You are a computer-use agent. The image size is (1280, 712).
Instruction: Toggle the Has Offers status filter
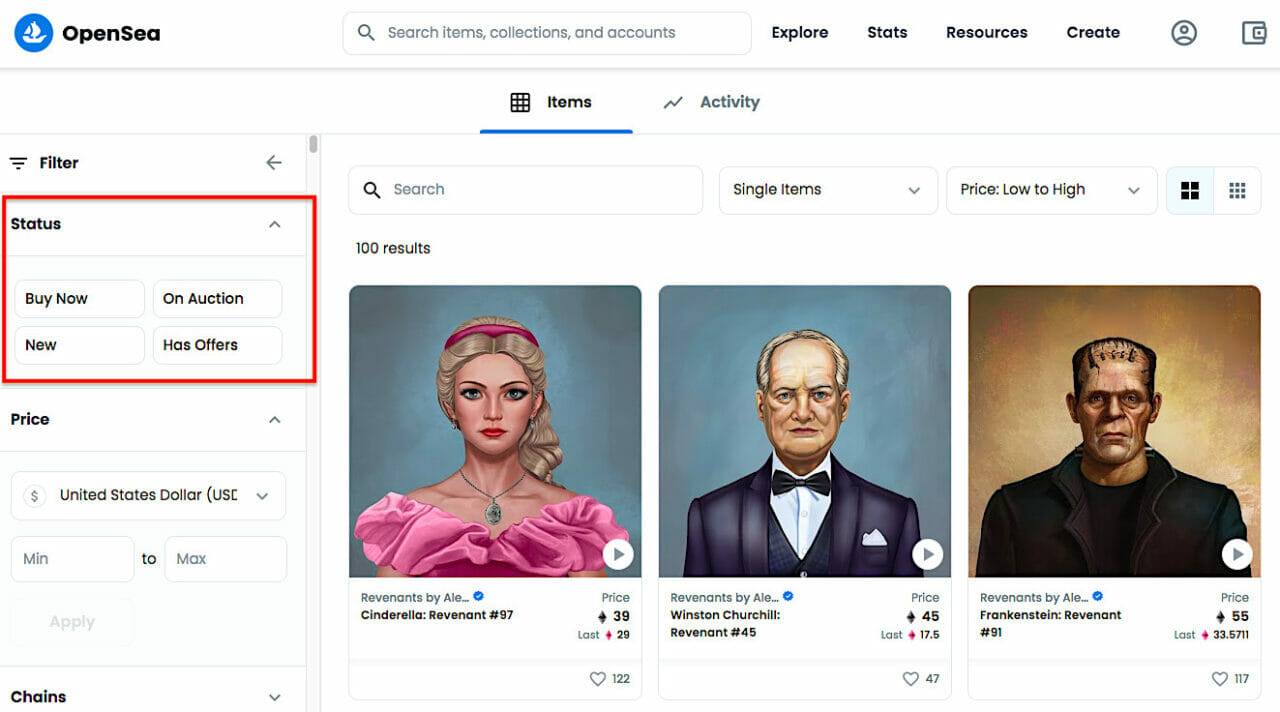click(x=217, y=345)
